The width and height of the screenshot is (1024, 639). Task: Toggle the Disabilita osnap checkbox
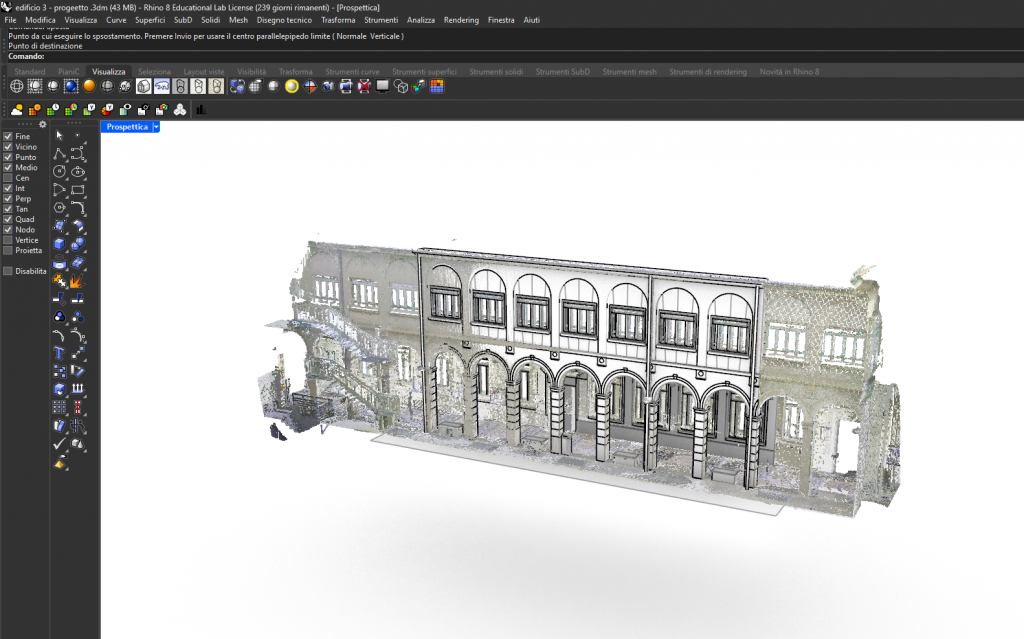pos(8,271)
